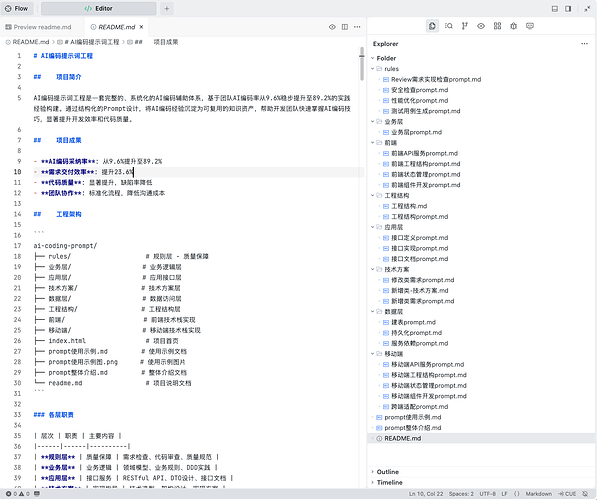The height and width of the screenshot is (500, 597).
Task: Switch to the Flow tab
Action: (x=17, y=8)
